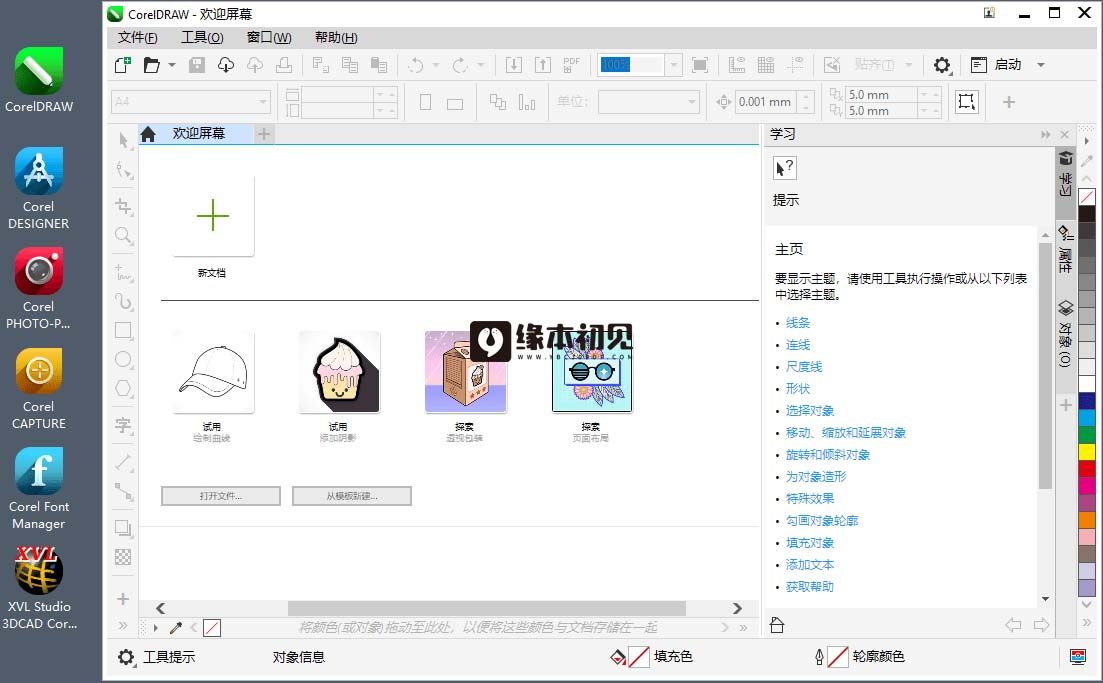Viewport: 1103px width, 683px height.
Task: Expand the color palette overflow chevron
Action: [1087, 623]
